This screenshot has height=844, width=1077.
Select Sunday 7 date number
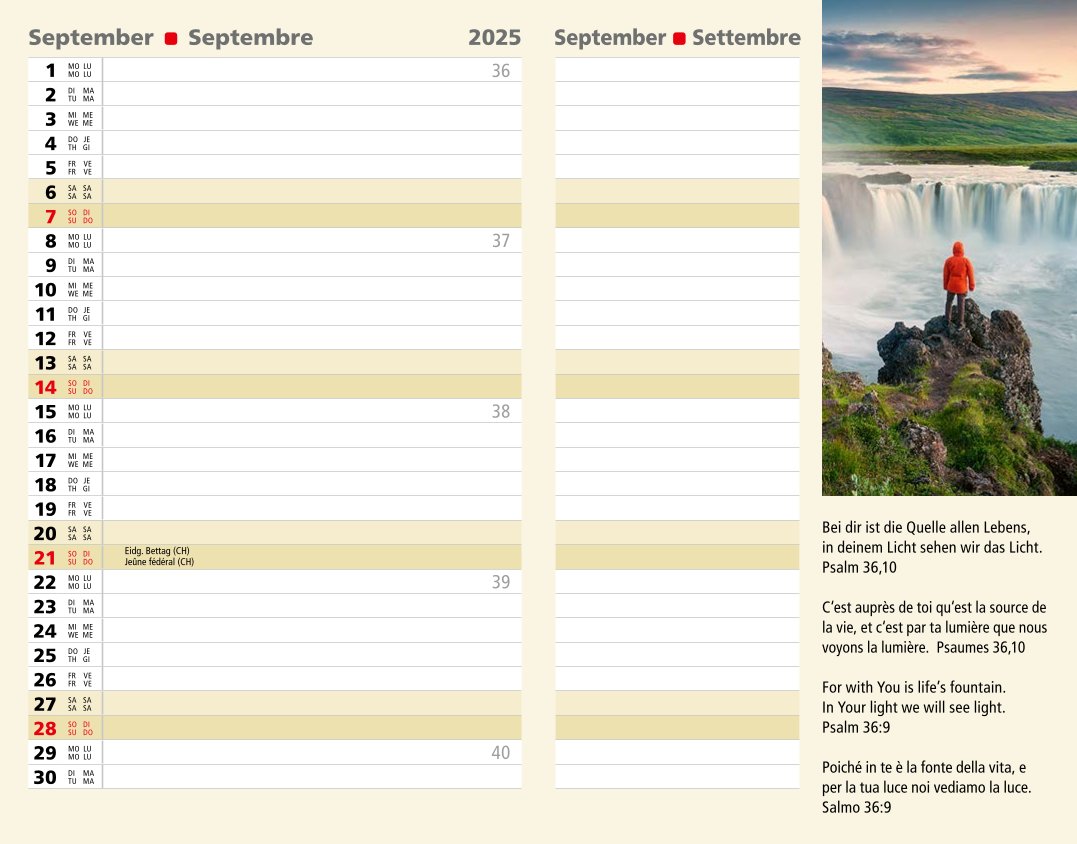pyautogui.click(x=50, y=216)
